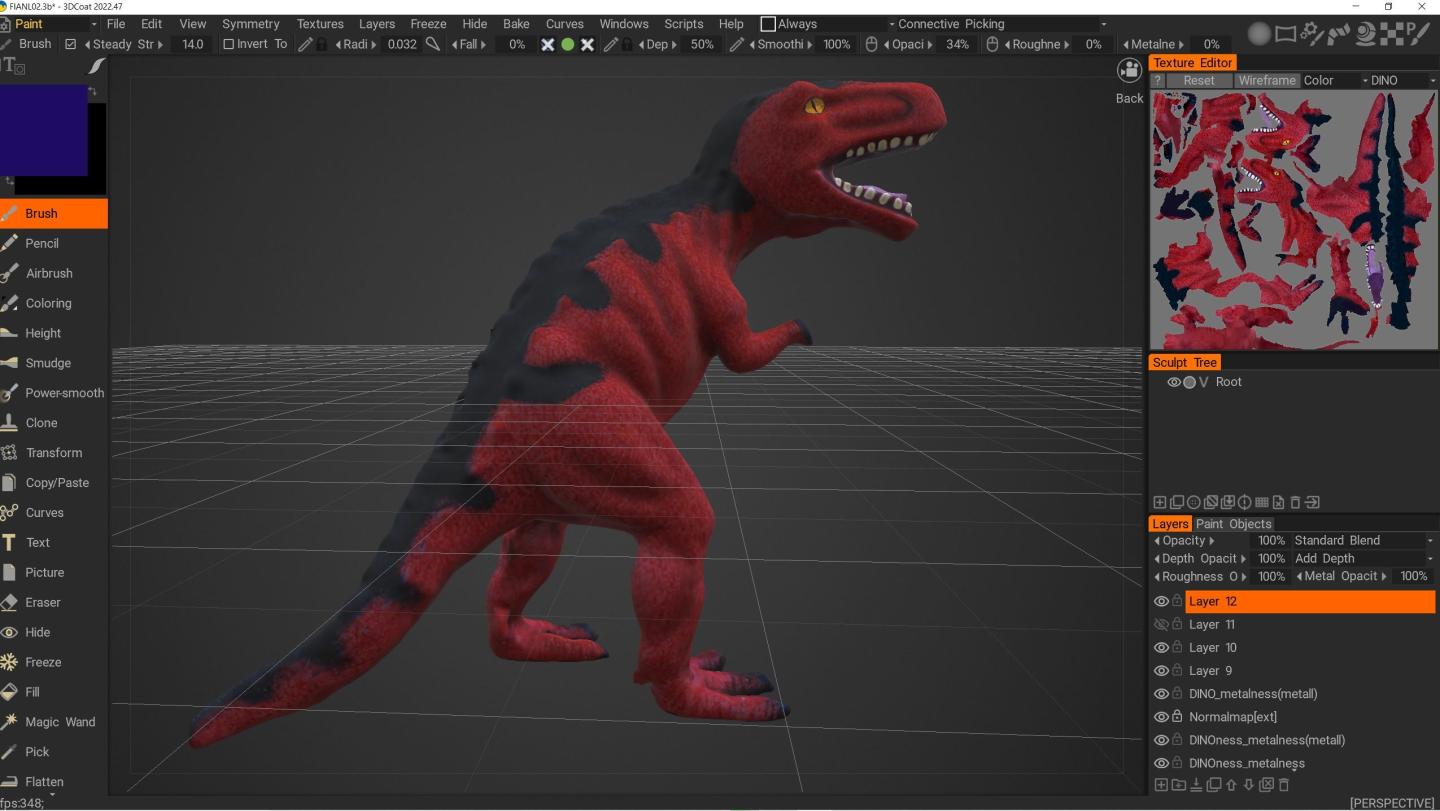Hide Layer 10 using its eye icon

tap(1161, 648)
